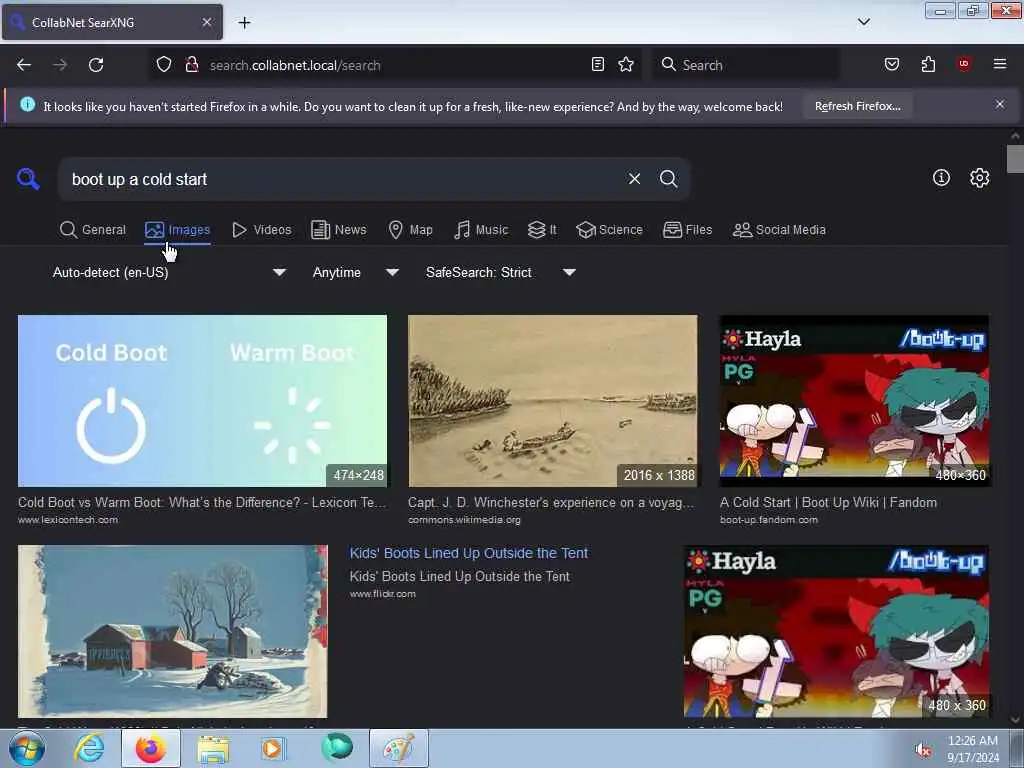Select the Images category tab
Viewport: 1024px width, 768px height.
pos(178,230)
